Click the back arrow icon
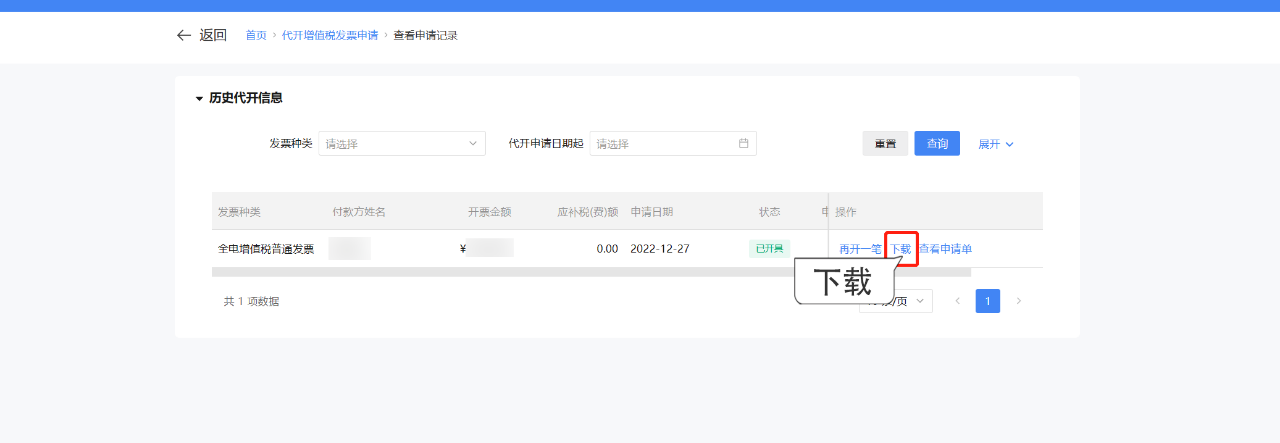Image resolution: width=1280 pixels, height=443 pixels. [x=183, y=35]
